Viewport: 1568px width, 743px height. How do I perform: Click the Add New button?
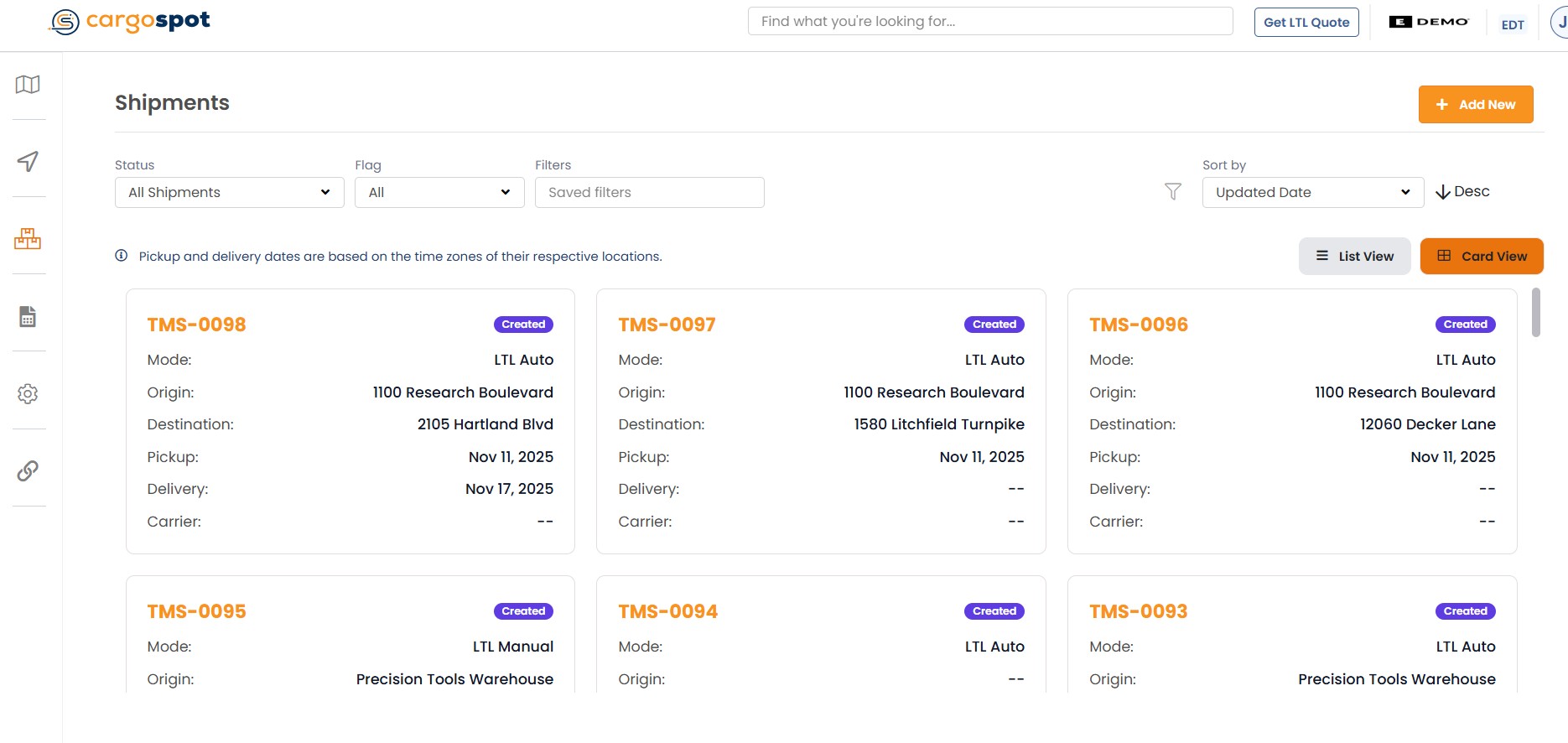click(x=1475, y=105)
